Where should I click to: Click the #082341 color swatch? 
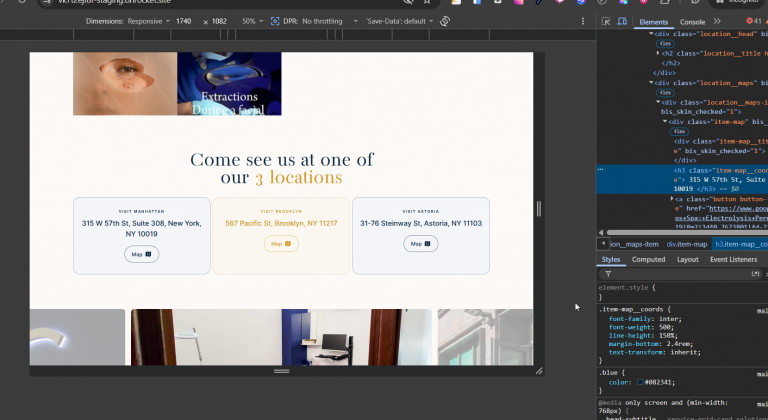(x=640, y=382)
